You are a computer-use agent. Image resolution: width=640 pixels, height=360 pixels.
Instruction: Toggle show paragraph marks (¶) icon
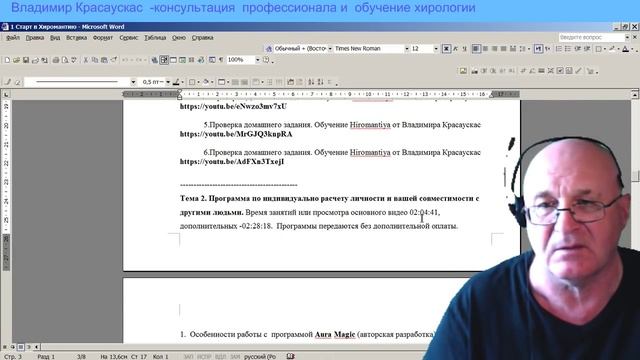coord(221,60)
